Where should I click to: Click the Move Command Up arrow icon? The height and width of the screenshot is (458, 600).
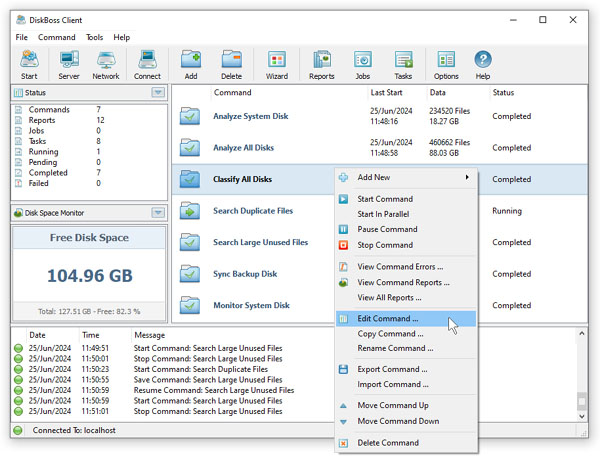(x=344, y=406)
